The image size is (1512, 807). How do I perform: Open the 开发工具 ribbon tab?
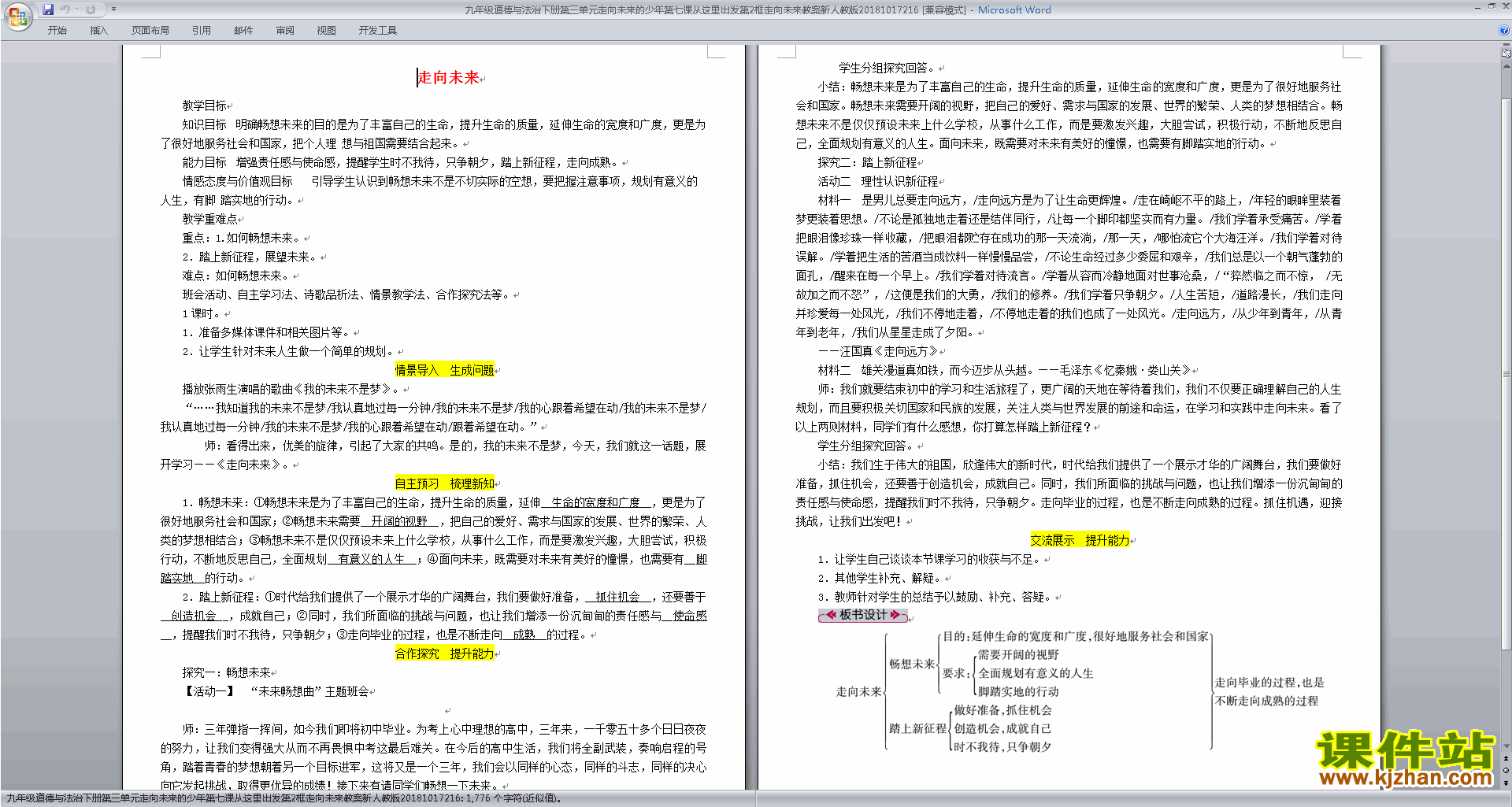pyautogui.click(x=377, y=30)
